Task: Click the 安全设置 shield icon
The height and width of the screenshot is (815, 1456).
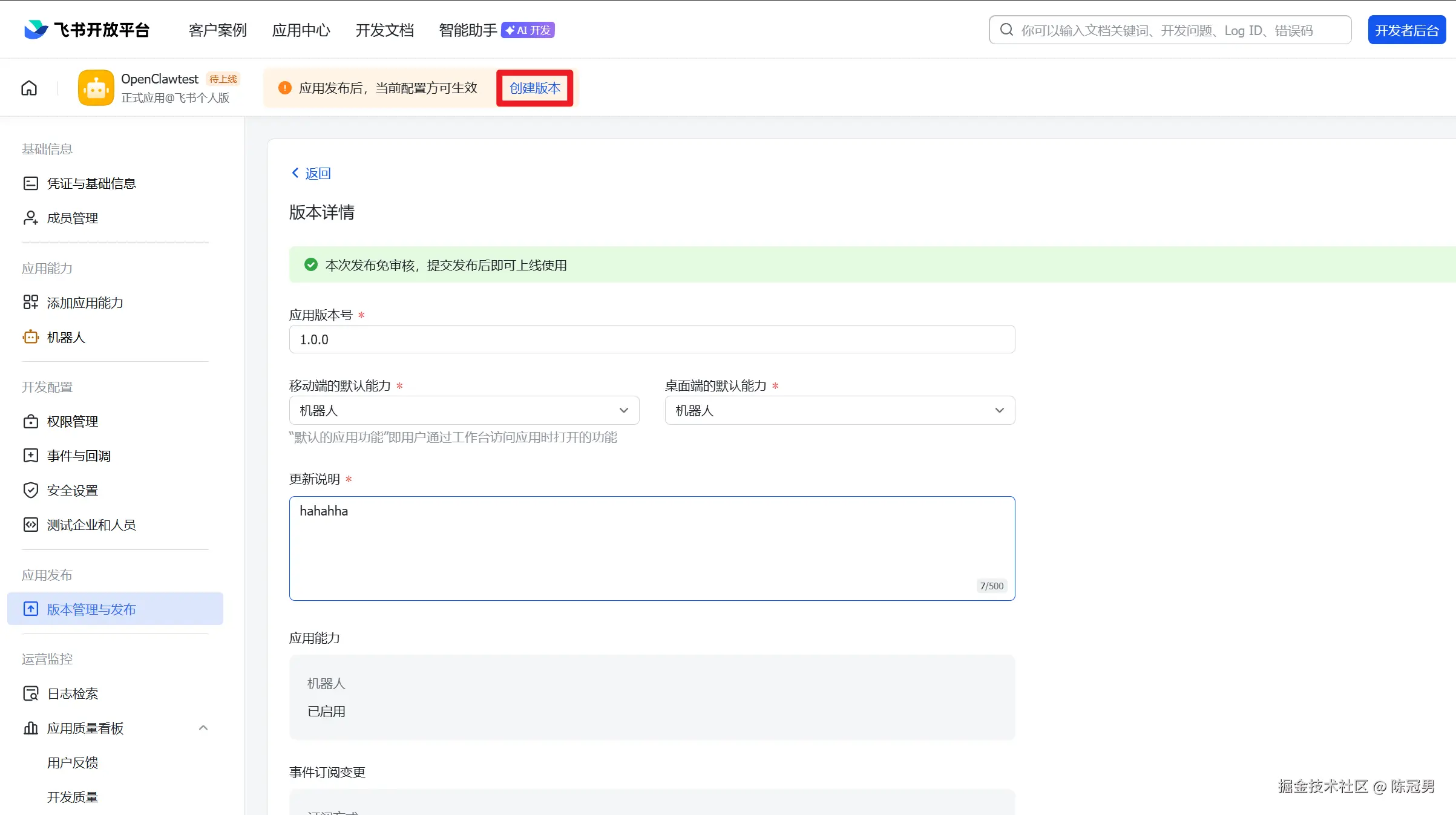Action: 30,490
